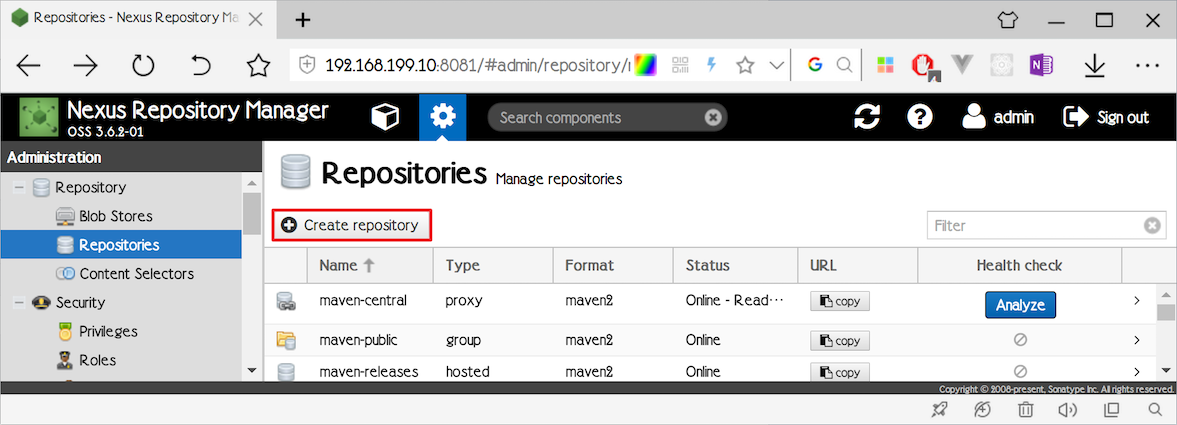The image size is (1177, 425).
Task: Open the Administration gear icon
Action: click(443, 117)
